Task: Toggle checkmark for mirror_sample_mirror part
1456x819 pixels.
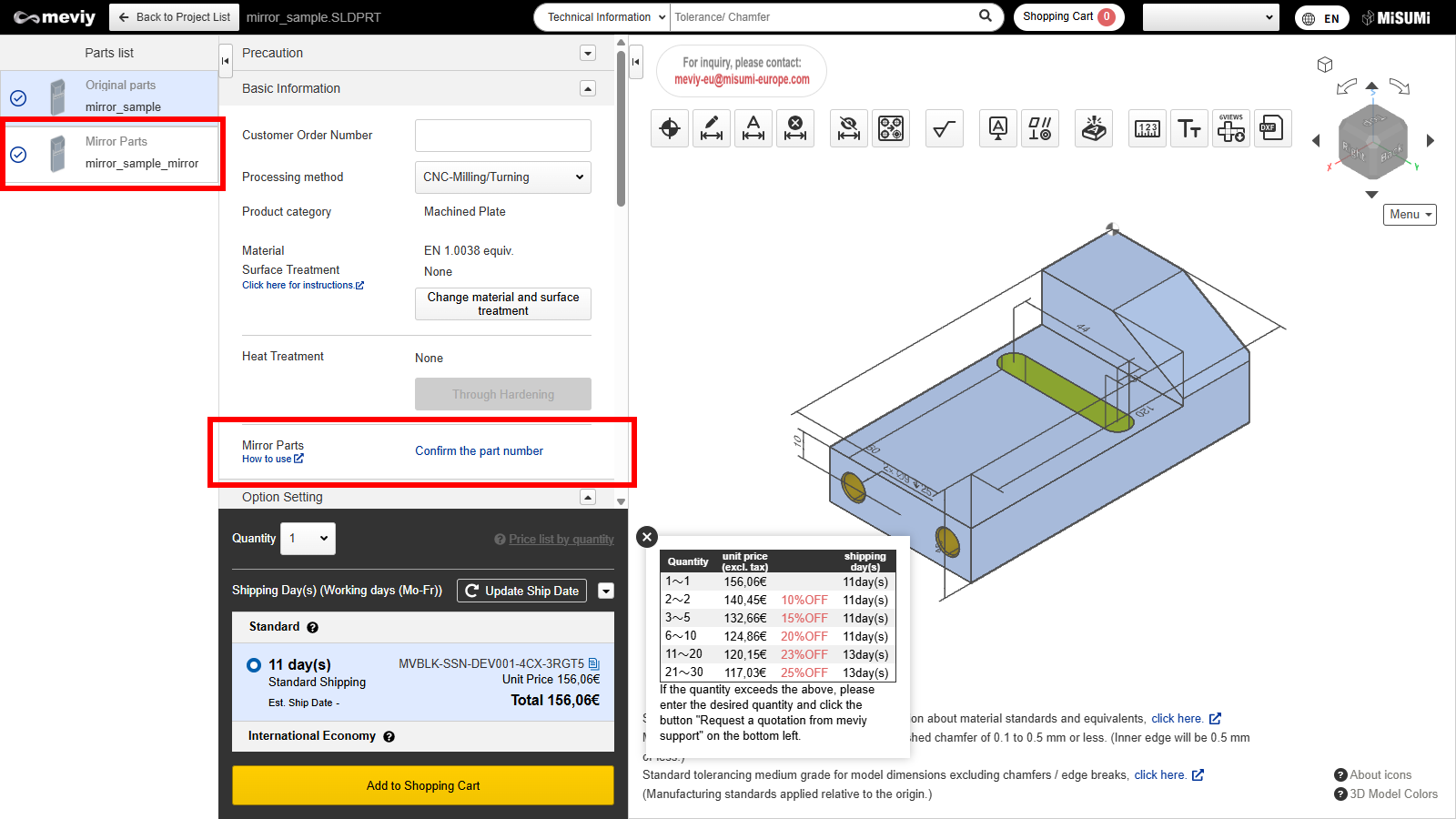Action: 18,155
